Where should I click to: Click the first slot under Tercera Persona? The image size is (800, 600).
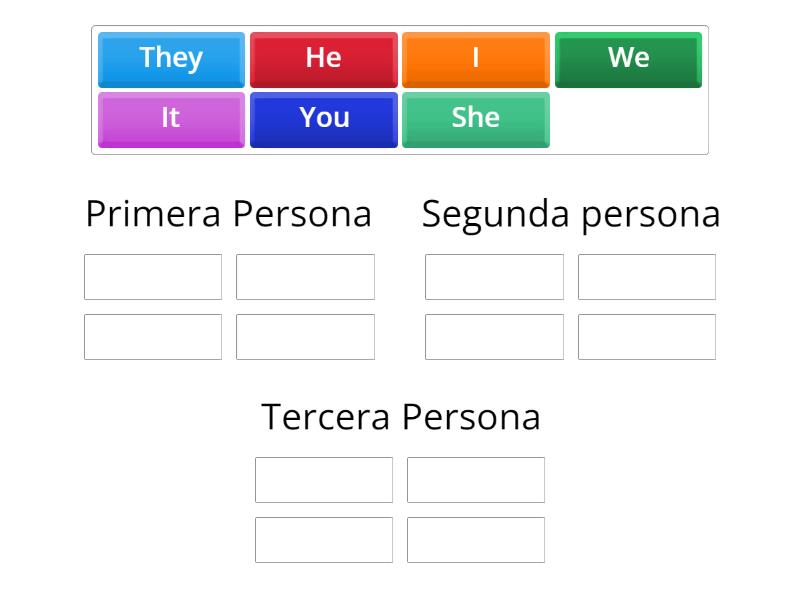pos(324,480)
